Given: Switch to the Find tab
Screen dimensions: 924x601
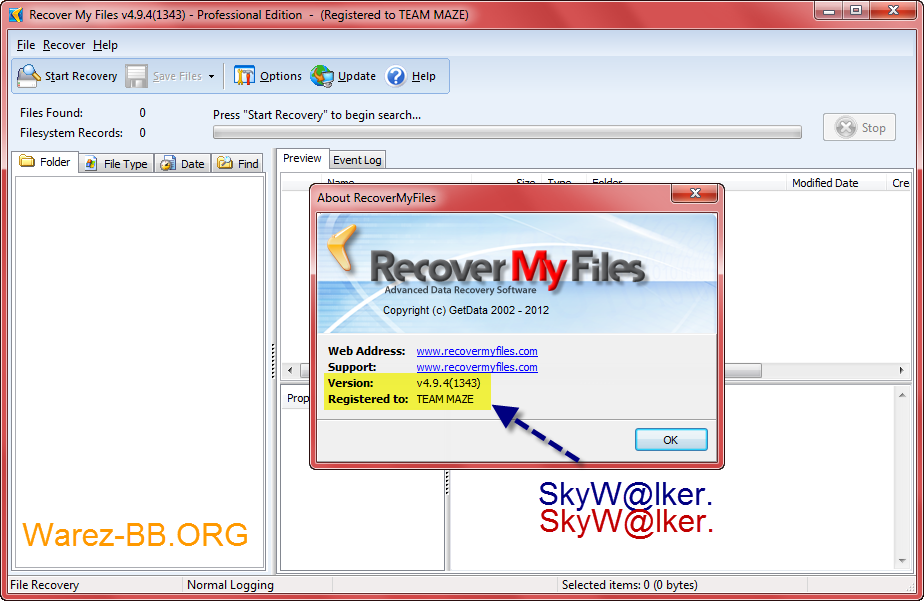Looking at the screenshot, I should (238, 163).
